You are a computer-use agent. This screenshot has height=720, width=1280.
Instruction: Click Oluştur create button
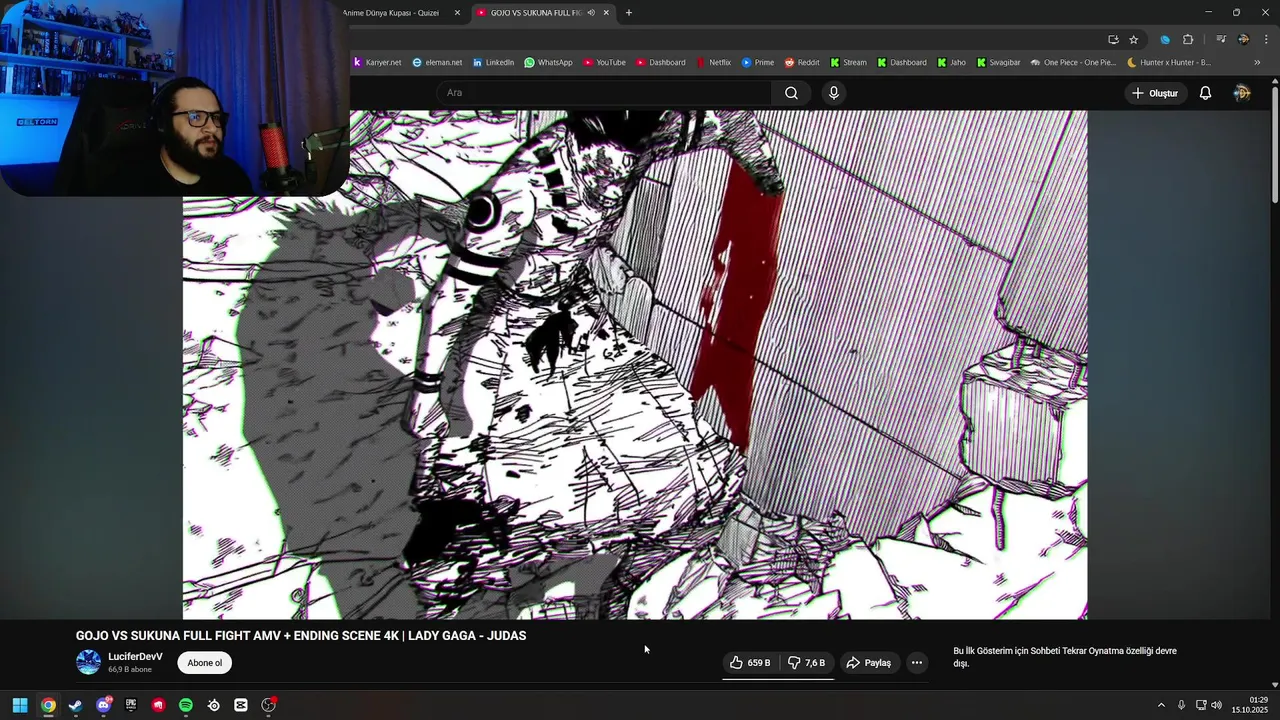tap(1155, 93)
